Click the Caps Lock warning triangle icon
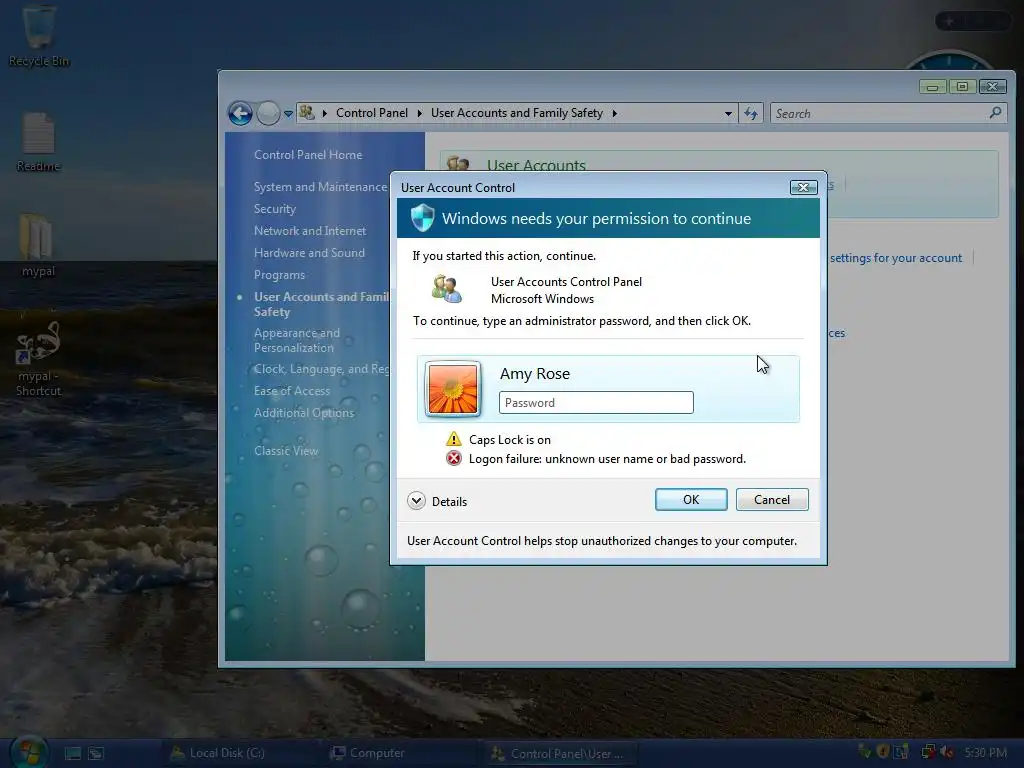1024x768 pixels. (x=453, y=439)
